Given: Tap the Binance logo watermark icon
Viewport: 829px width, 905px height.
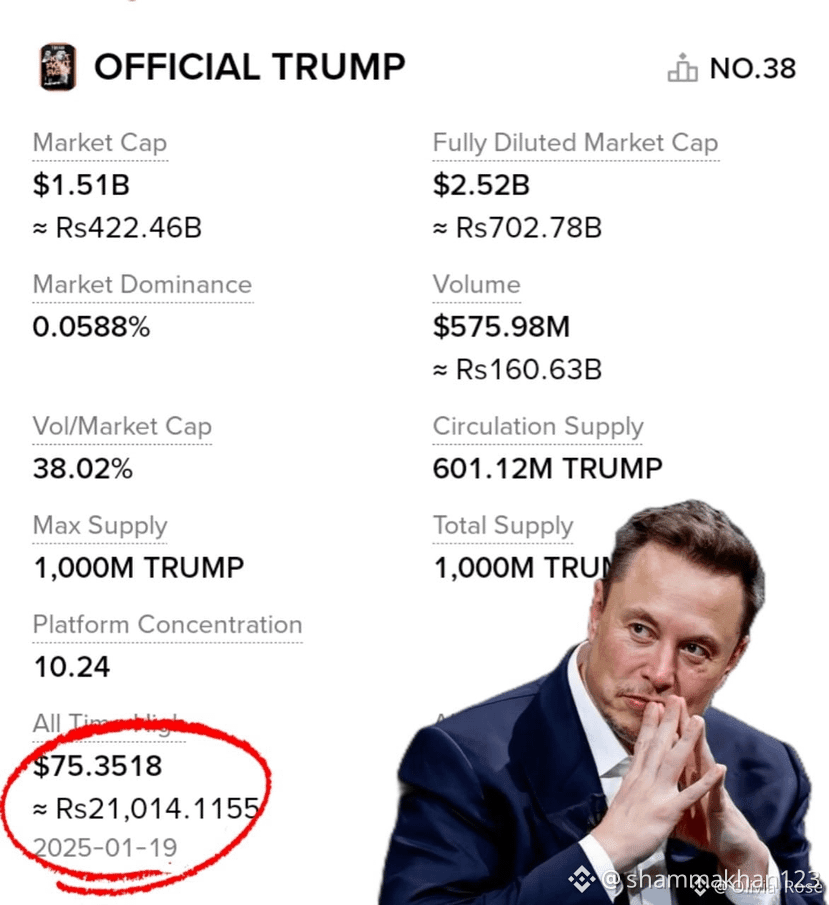Looking at the screenshot, I should coord(582,879).
